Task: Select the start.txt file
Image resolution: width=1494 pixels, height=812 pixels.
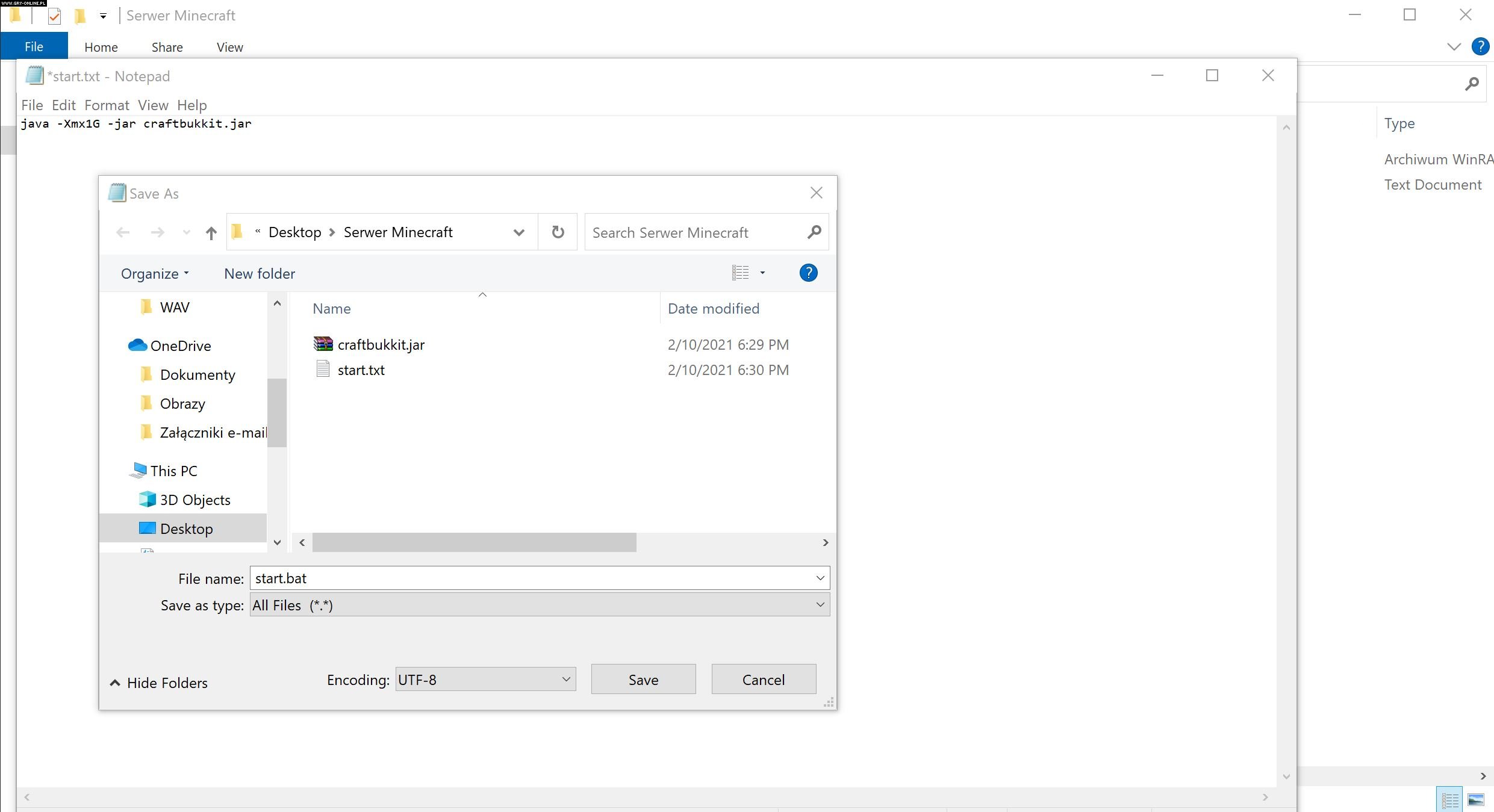Action: coord(361,370)
